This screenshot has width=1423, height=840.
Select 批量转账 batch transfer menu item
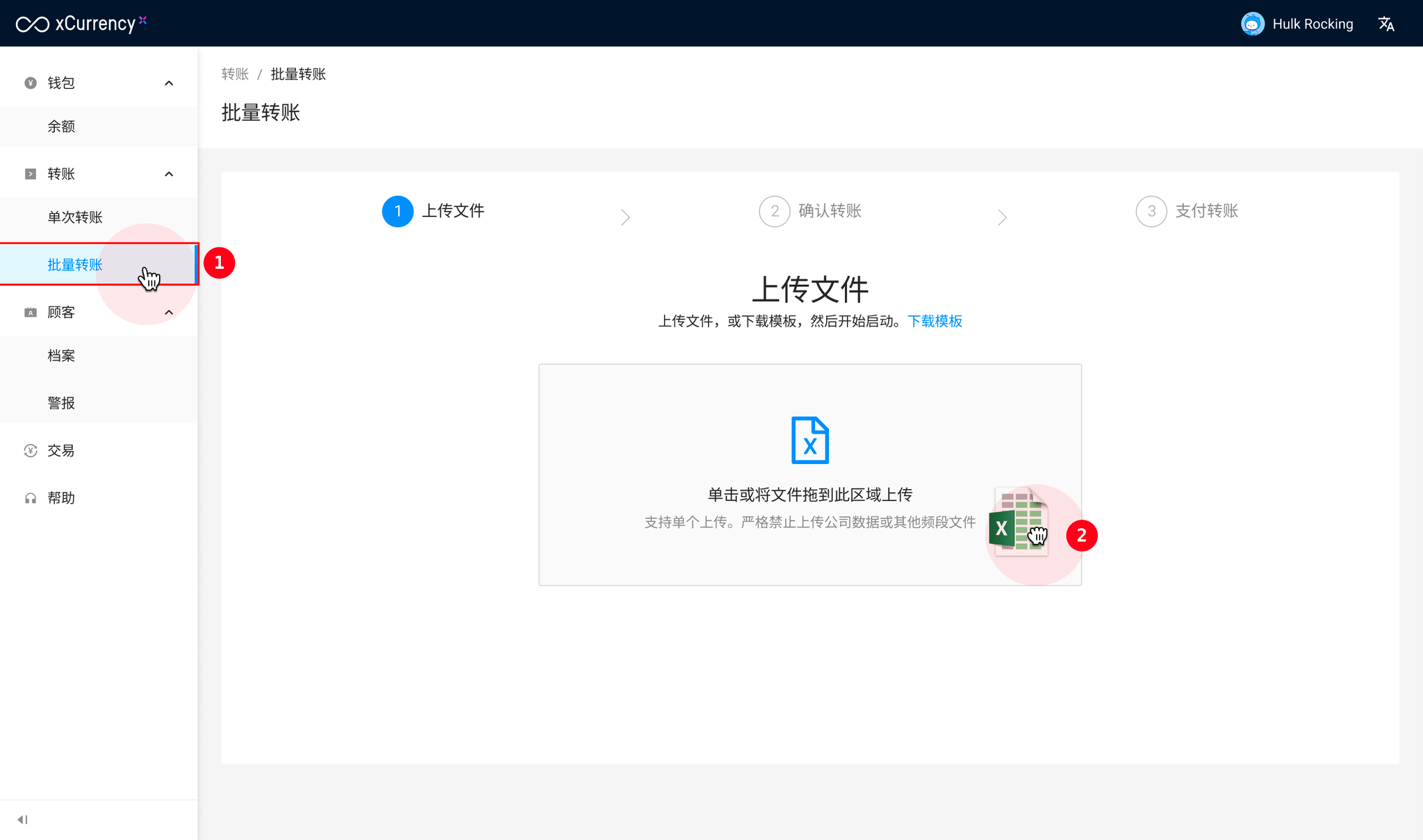click(75, 265)
